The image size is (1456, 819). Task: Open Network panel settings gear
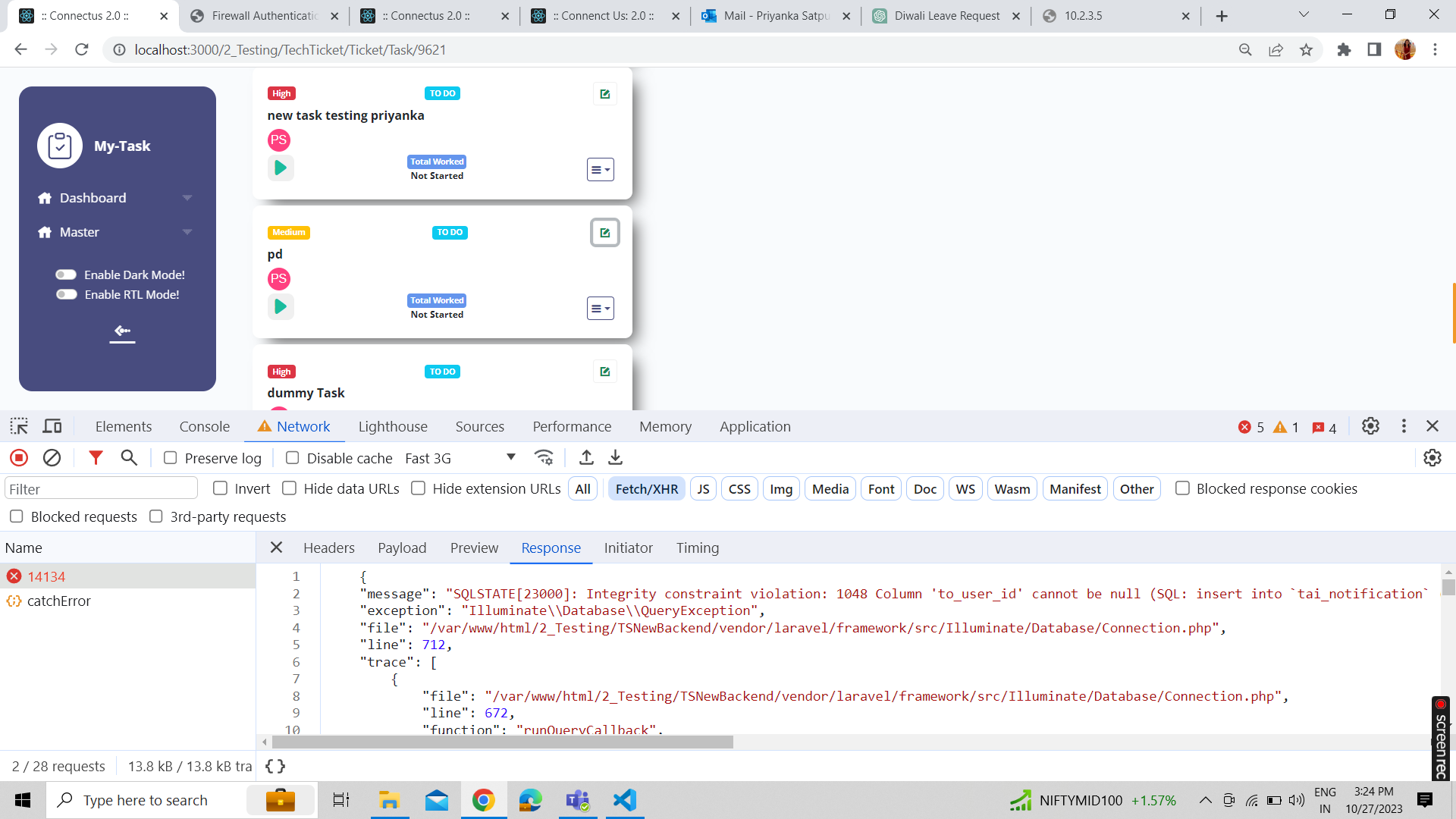[x=1432, y=457]
